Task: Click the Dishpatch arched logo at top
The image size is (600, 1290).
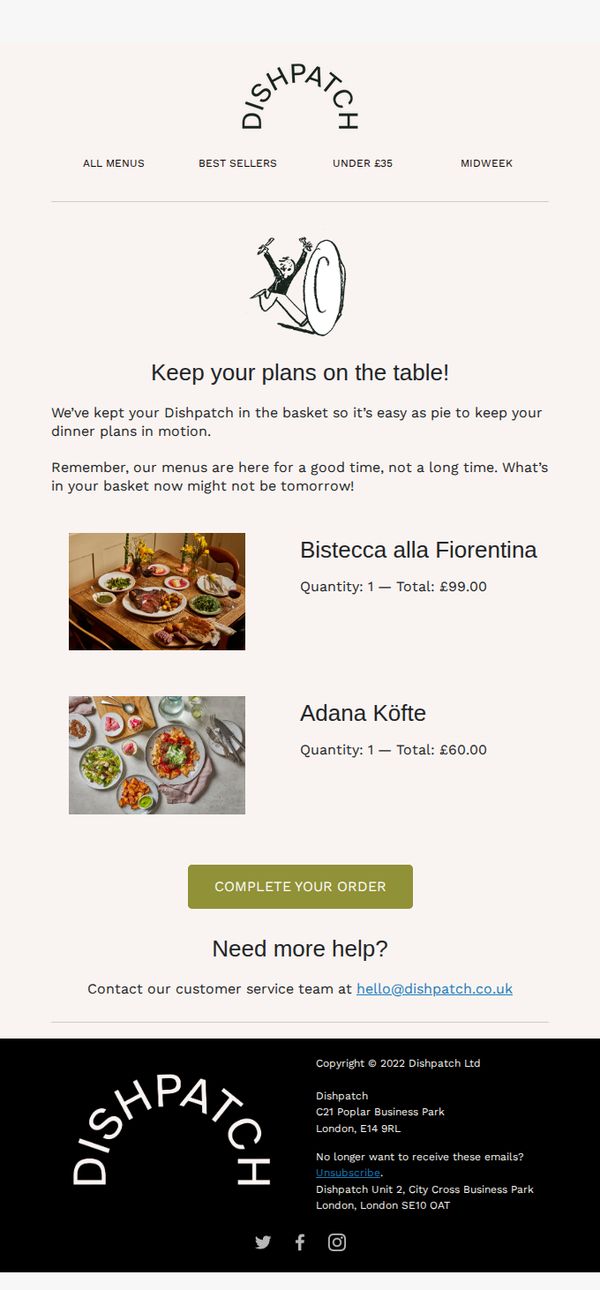Action: 300,98
